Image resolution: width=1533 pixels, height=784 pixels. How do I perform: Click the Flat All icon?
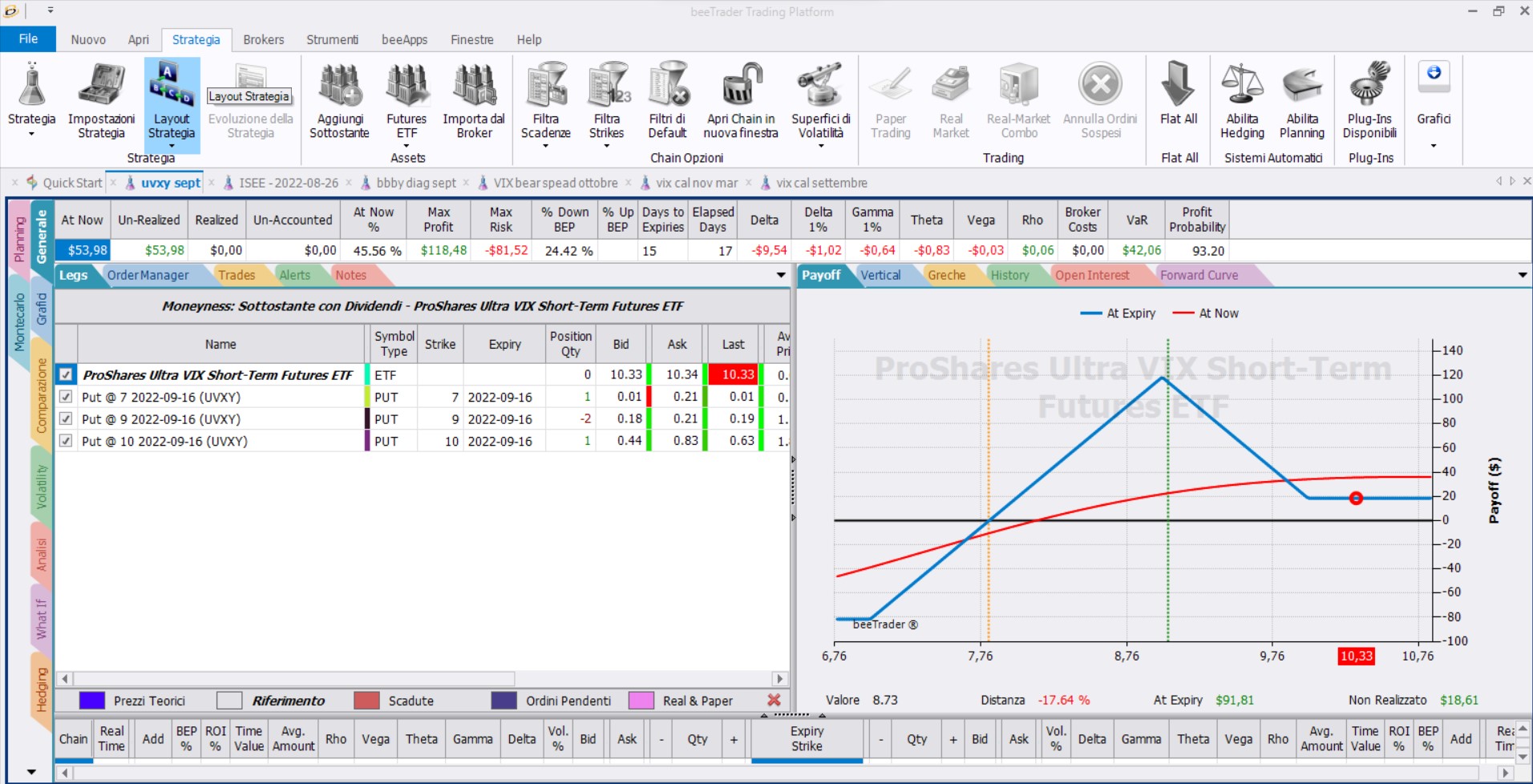click(1179, 84)
